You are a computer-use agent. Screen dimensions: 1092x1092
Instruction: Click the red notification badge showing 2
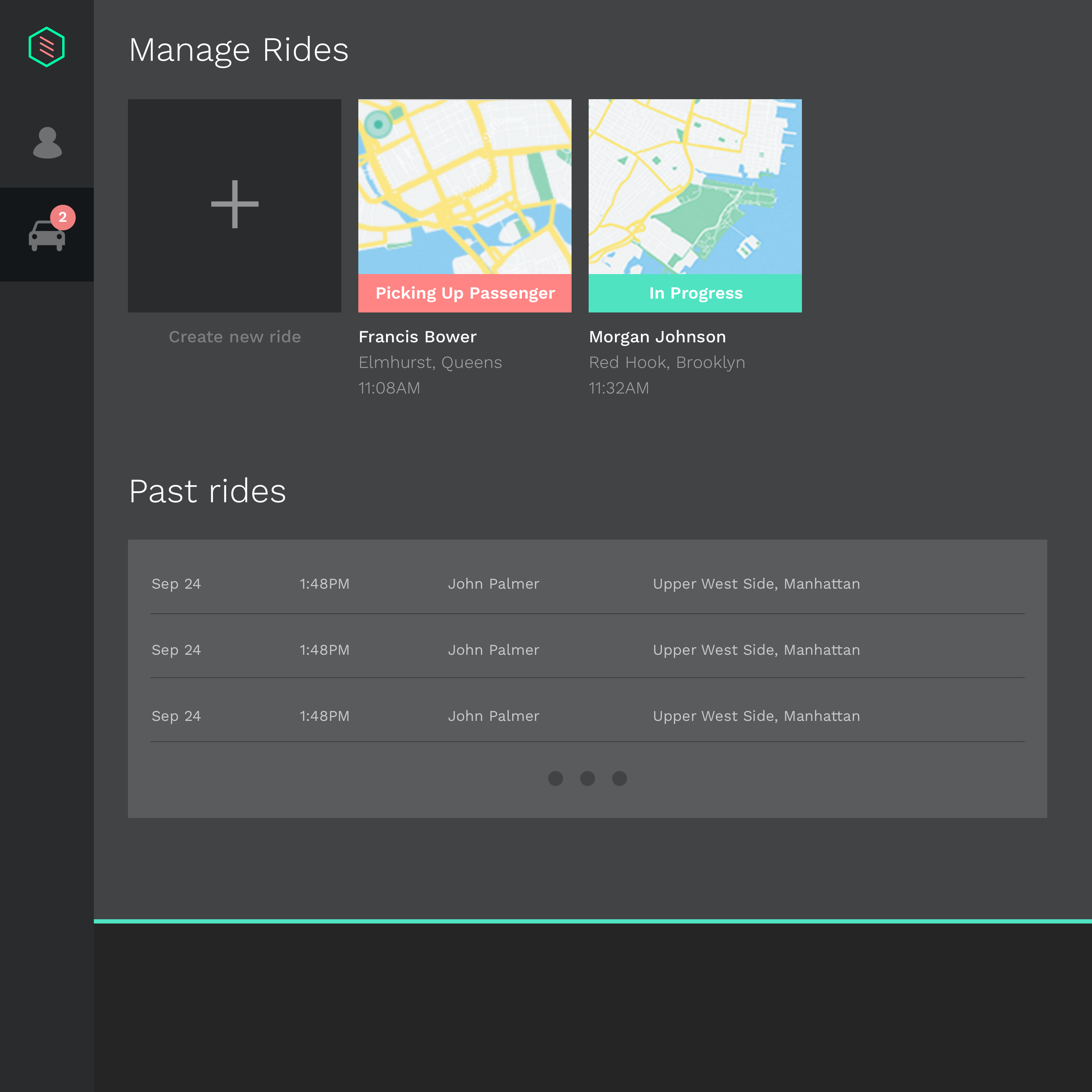coord(63,217)
